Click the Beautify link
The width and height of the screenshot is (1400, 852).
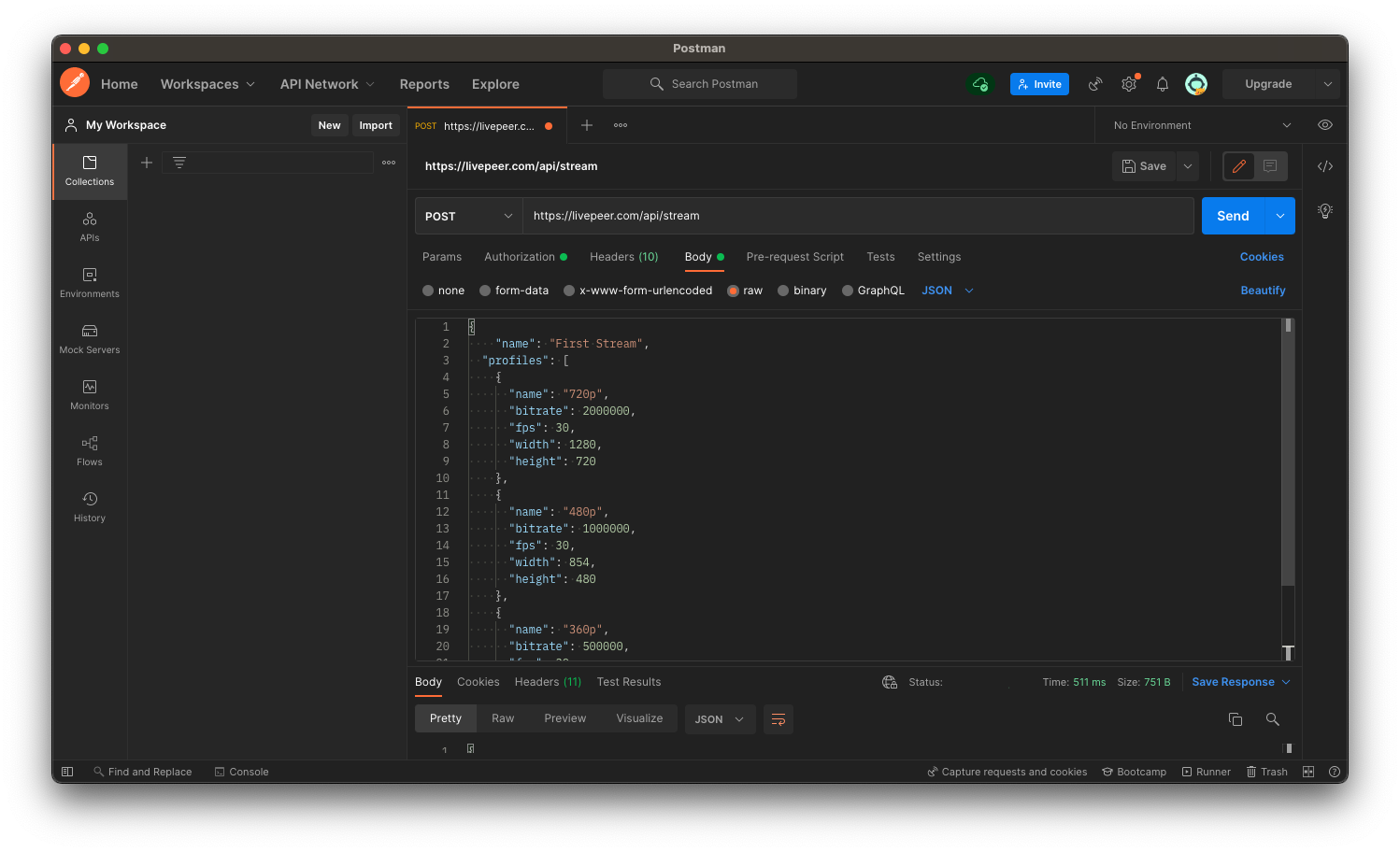coord(1263,291)
